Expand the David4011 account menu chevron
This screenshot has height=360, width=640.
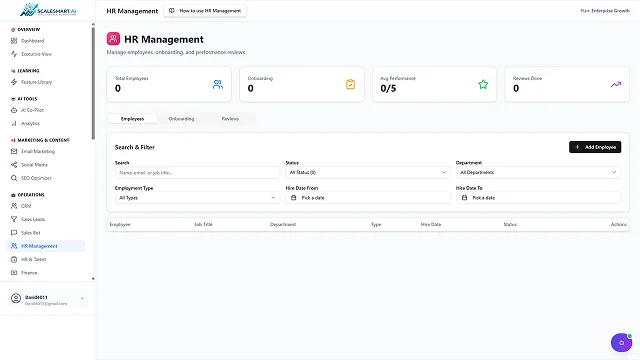coord(82,298)
